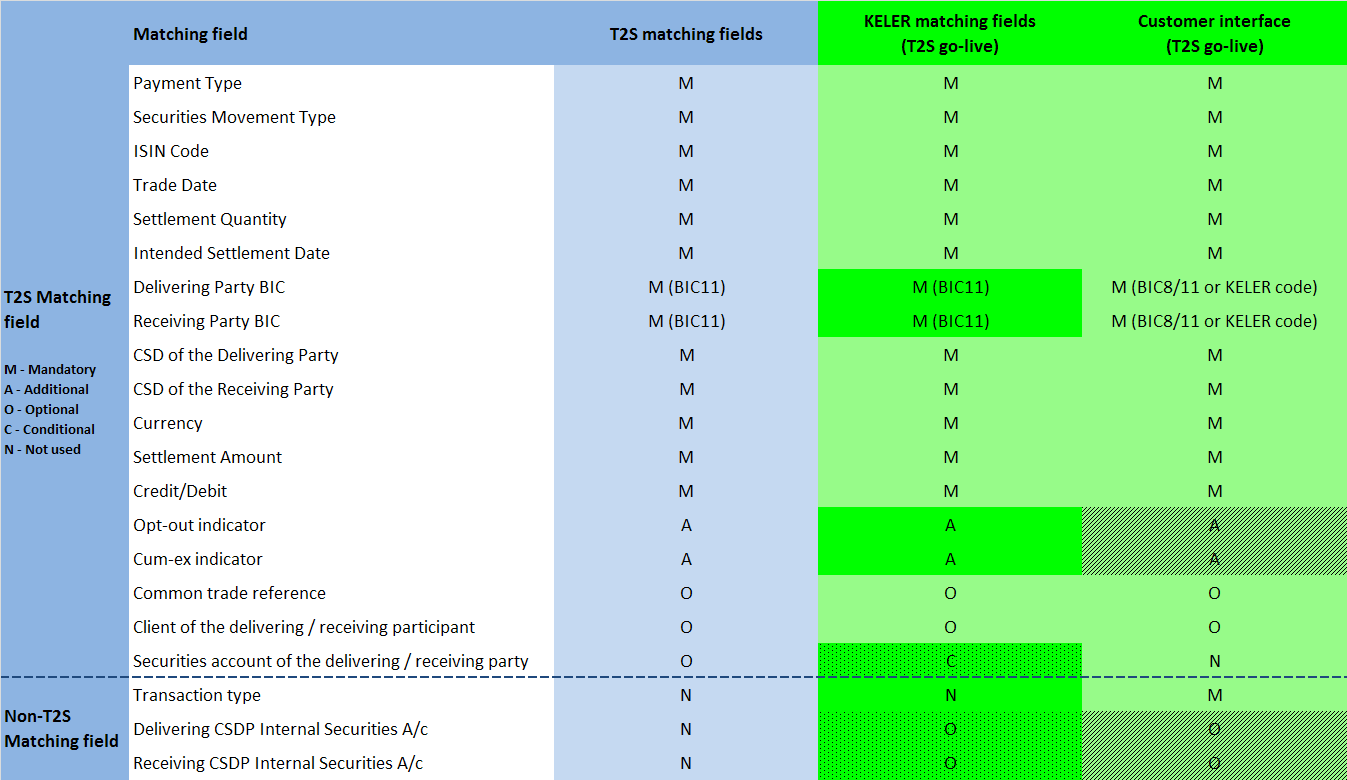Screen dimensions: 1347x780
Task: Click hatched Customer 'A' cell for Cum-ex indicator
Action: click(1214, 559)
